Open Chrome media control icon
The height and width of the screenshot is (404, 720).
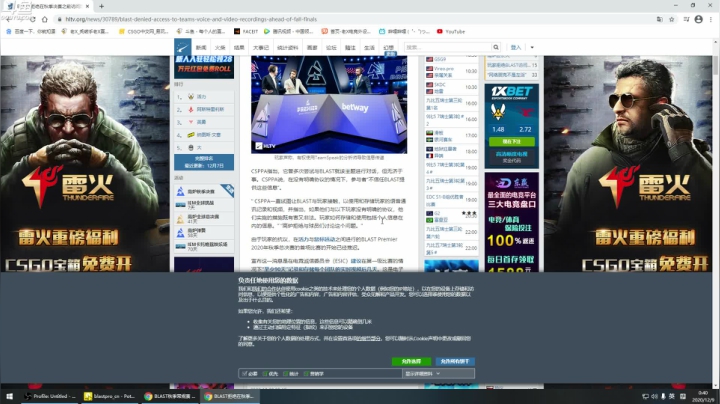click(x=686, y=19)
